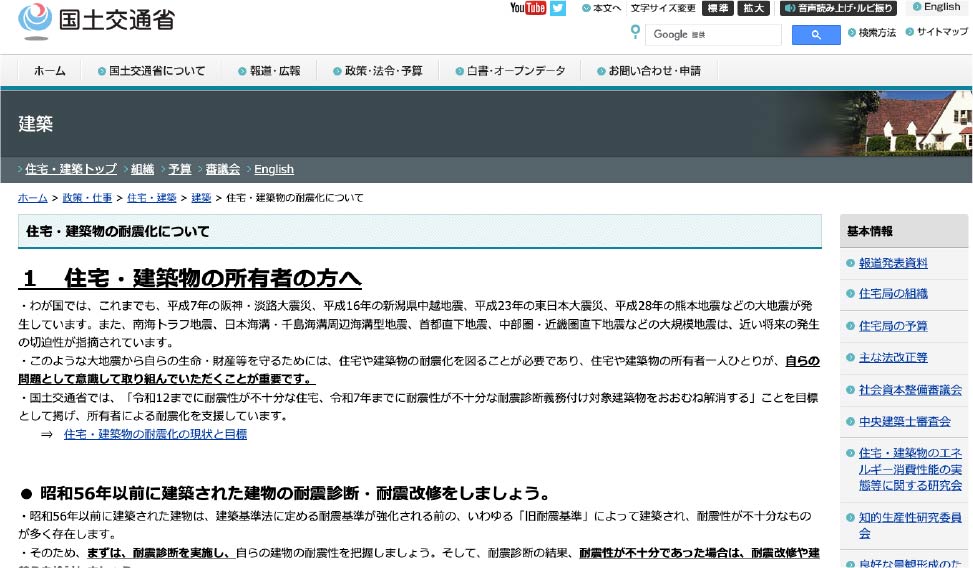This screenshot has width=973, height=568.
Task: Open 住宅局の組織 sidebar link
Action: [893, 294]
